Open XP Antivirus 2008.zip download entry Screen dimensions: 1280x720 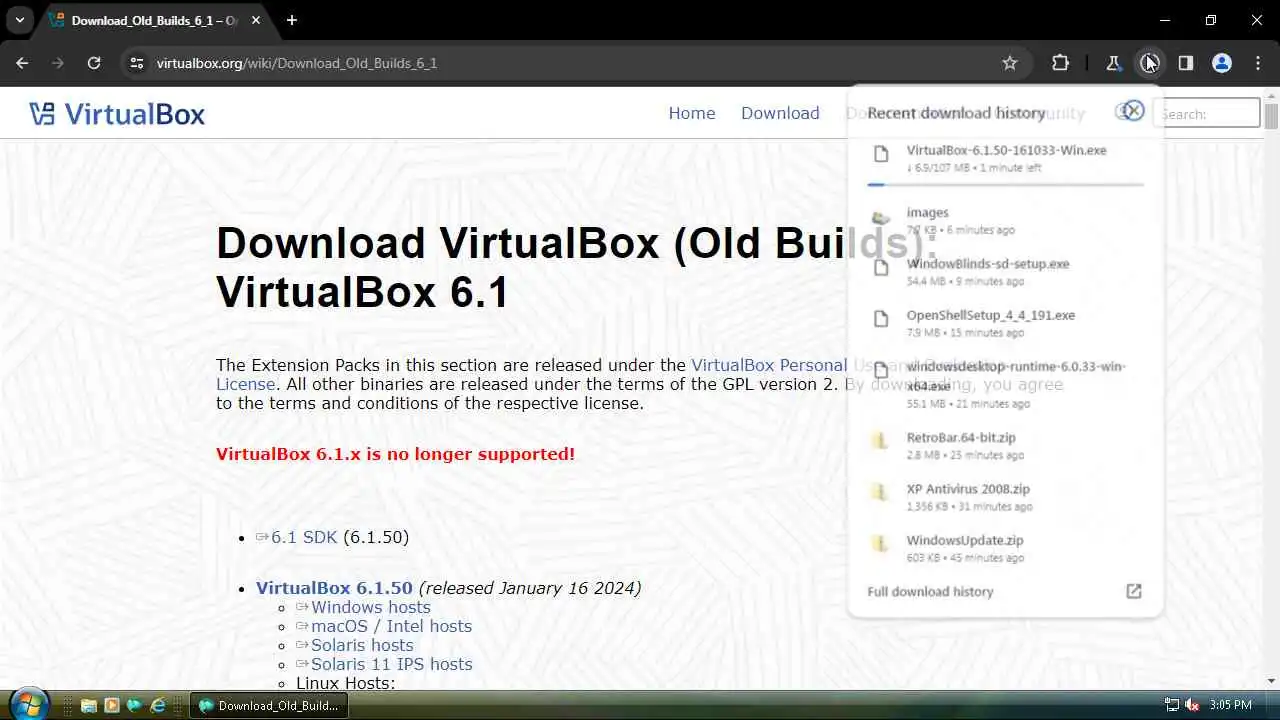(x=1005, y=497)
